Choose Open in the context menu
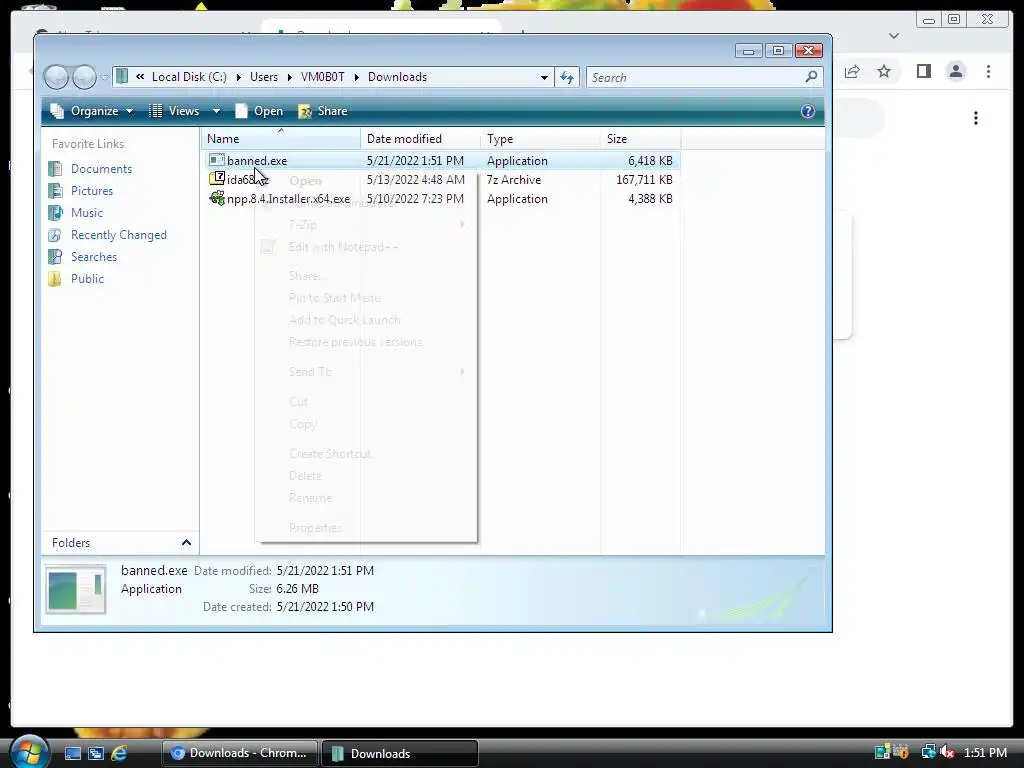This screenshot has height=768, width=1024. click(306, 181)
